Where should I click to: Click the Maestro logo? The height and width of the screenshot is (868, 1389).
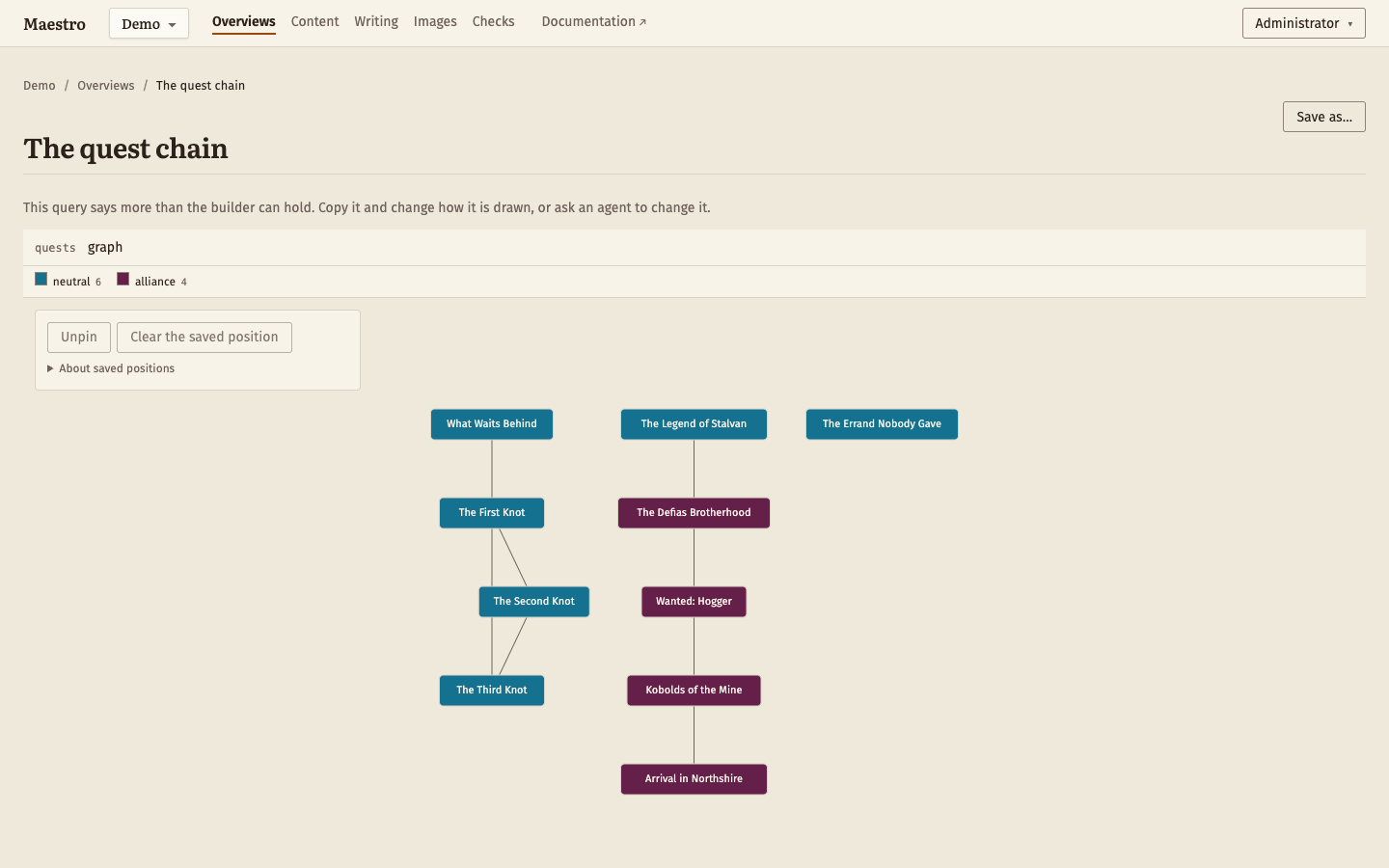[x=54, y=24]
